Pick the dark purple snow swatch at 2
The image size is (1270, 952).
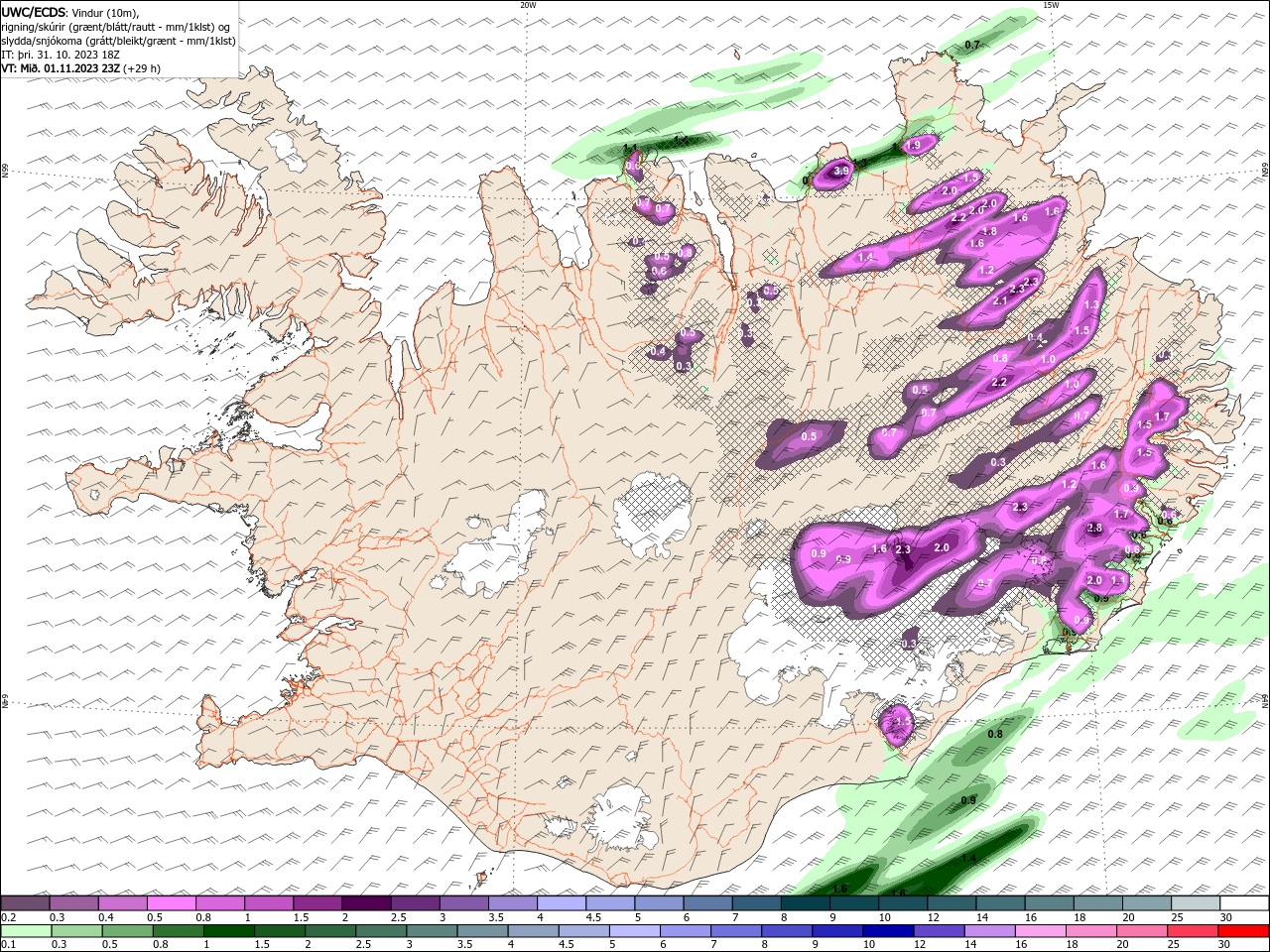click(x=365, y=902)
